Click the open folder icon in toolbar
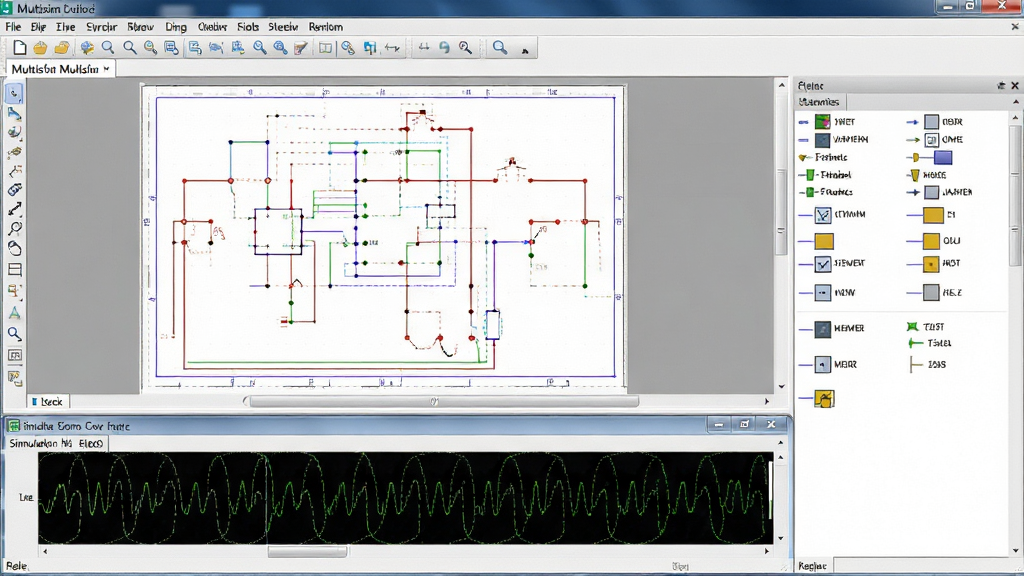Image resolution: width=1024 pixels, height=576 pixels. coord(62,48)
